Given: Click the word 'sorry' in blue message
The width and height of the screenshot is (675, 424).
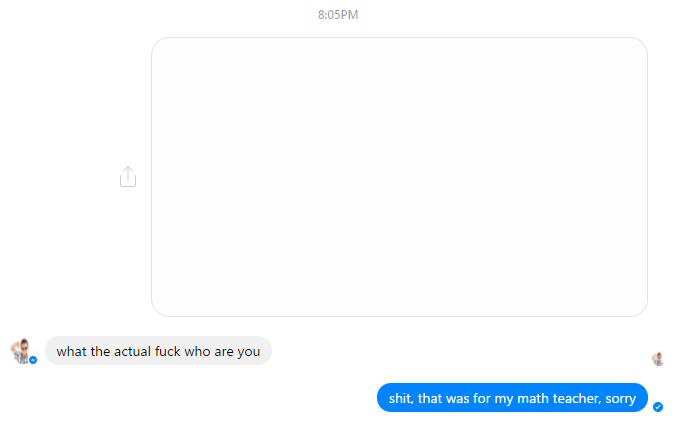Looking at the screenshot, I should (620, 399).
